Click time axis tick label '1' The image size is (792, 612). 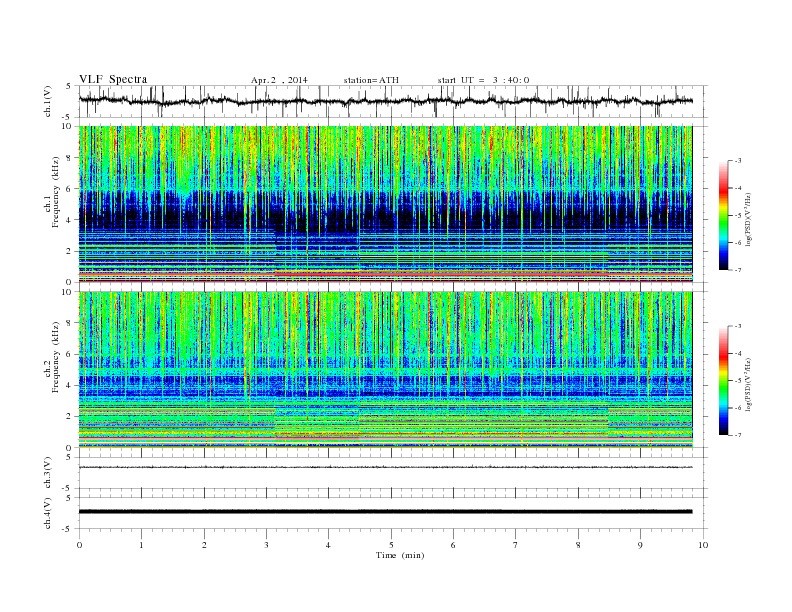(141, 545)
